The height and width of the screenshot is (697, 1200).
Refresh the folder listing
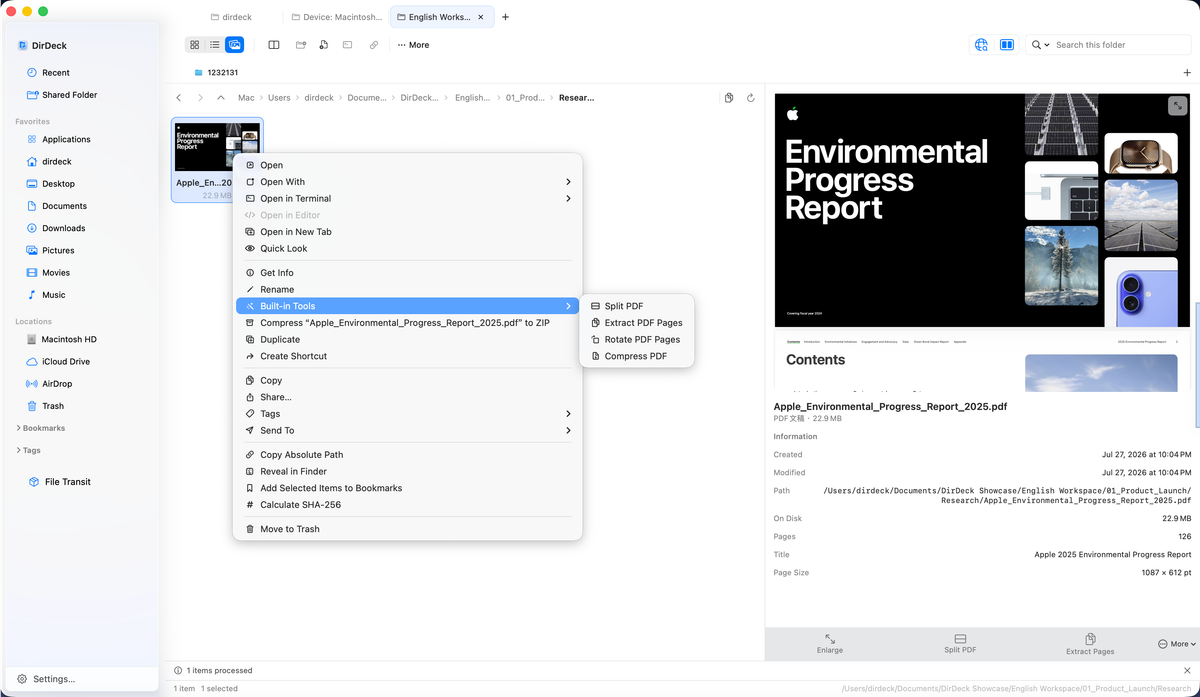[x=751, y=98]
